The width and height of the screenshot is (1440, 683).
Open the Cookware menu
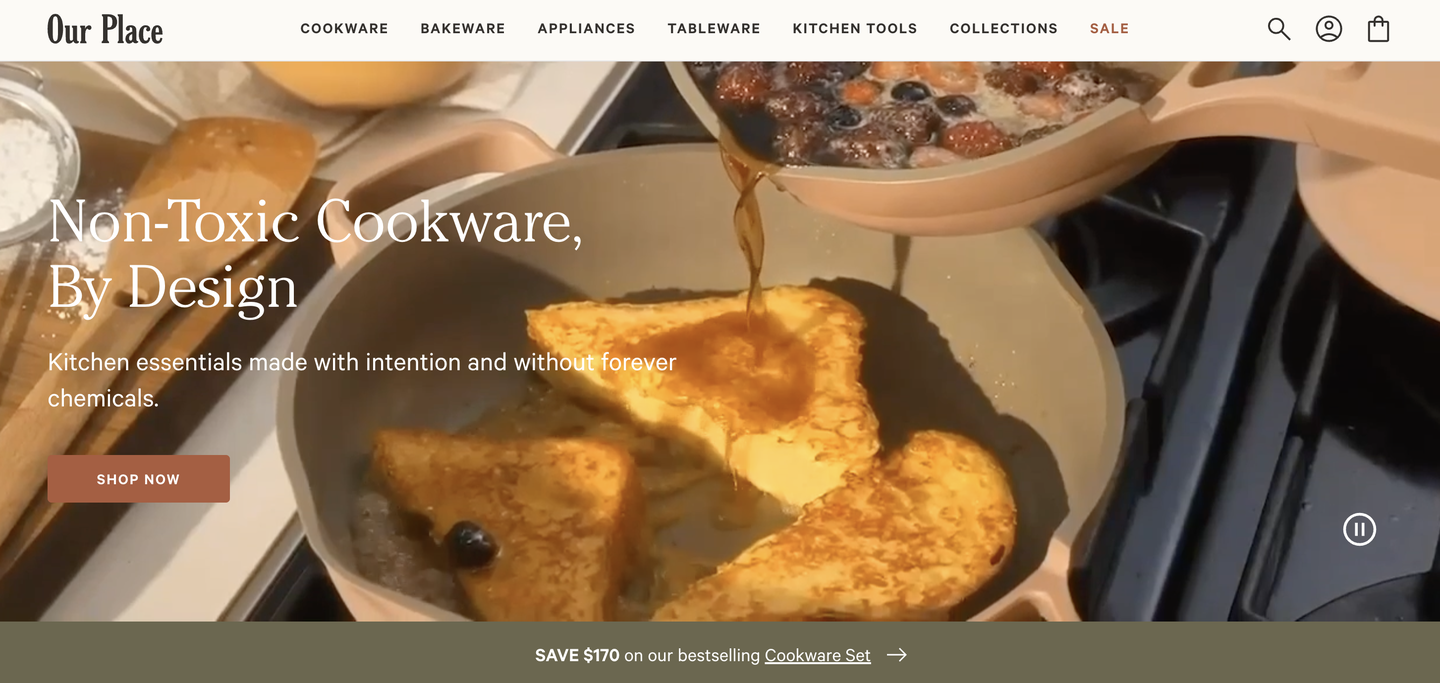(344, 29)
